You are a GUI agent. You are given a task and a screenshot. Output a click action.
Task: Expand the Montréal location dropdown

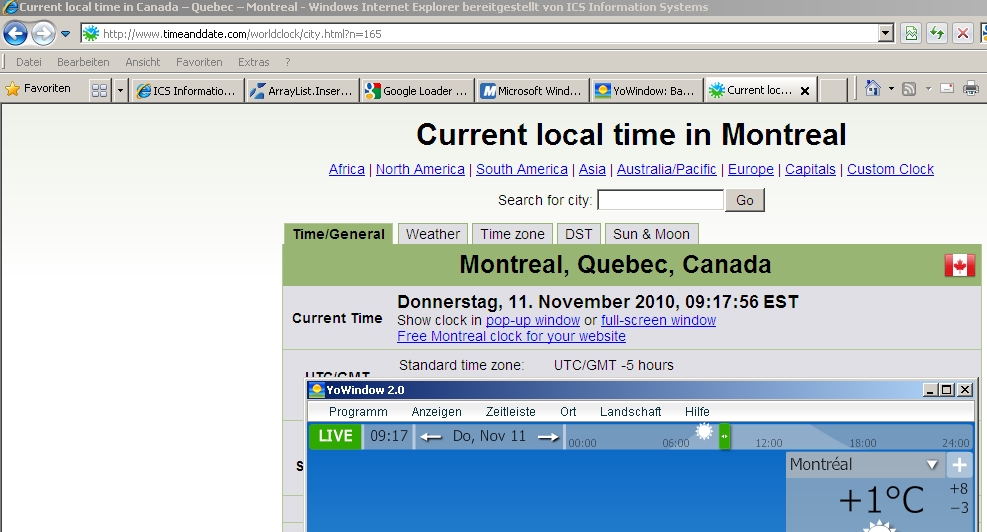coord(932,465)
